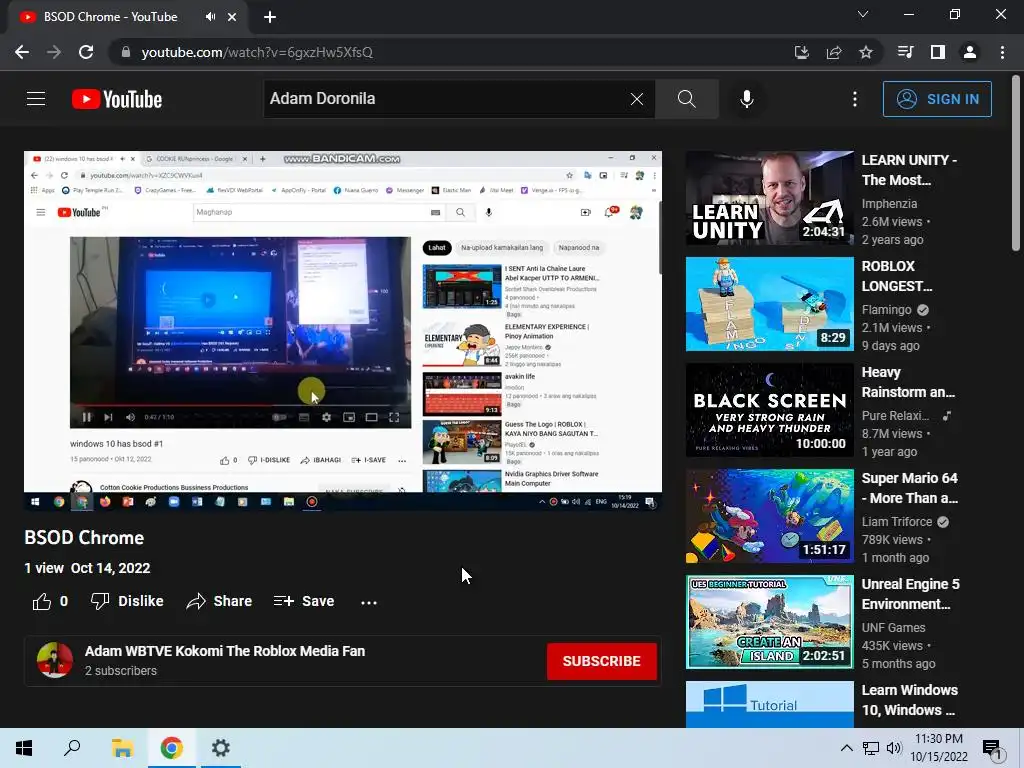Bookmark this tab with star icon
This screenshot has width=1024, height=768.
coord(865,52)
